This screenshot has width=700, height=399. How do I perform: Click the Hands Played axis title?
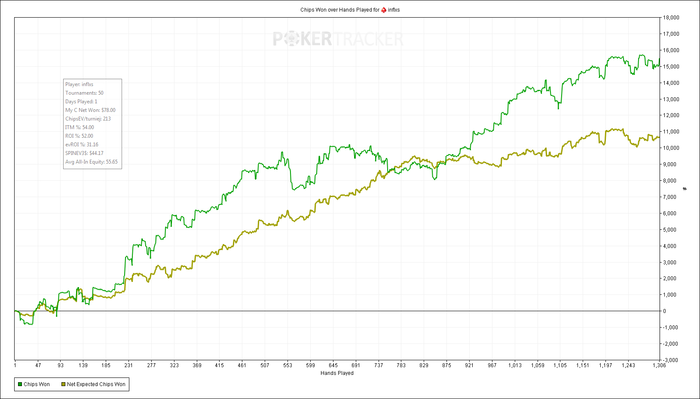point(337,373)
